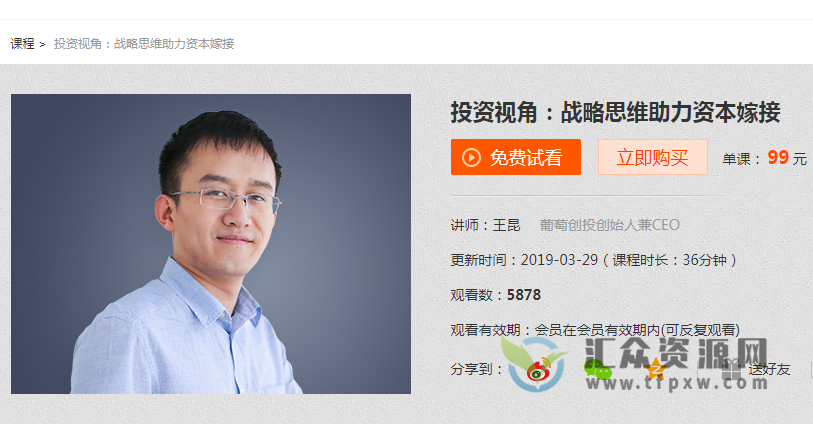Go to 课程 breadcrumb link
Image resolution: width=813 pixels, height=437 pixels.
(x=22, y=44)
